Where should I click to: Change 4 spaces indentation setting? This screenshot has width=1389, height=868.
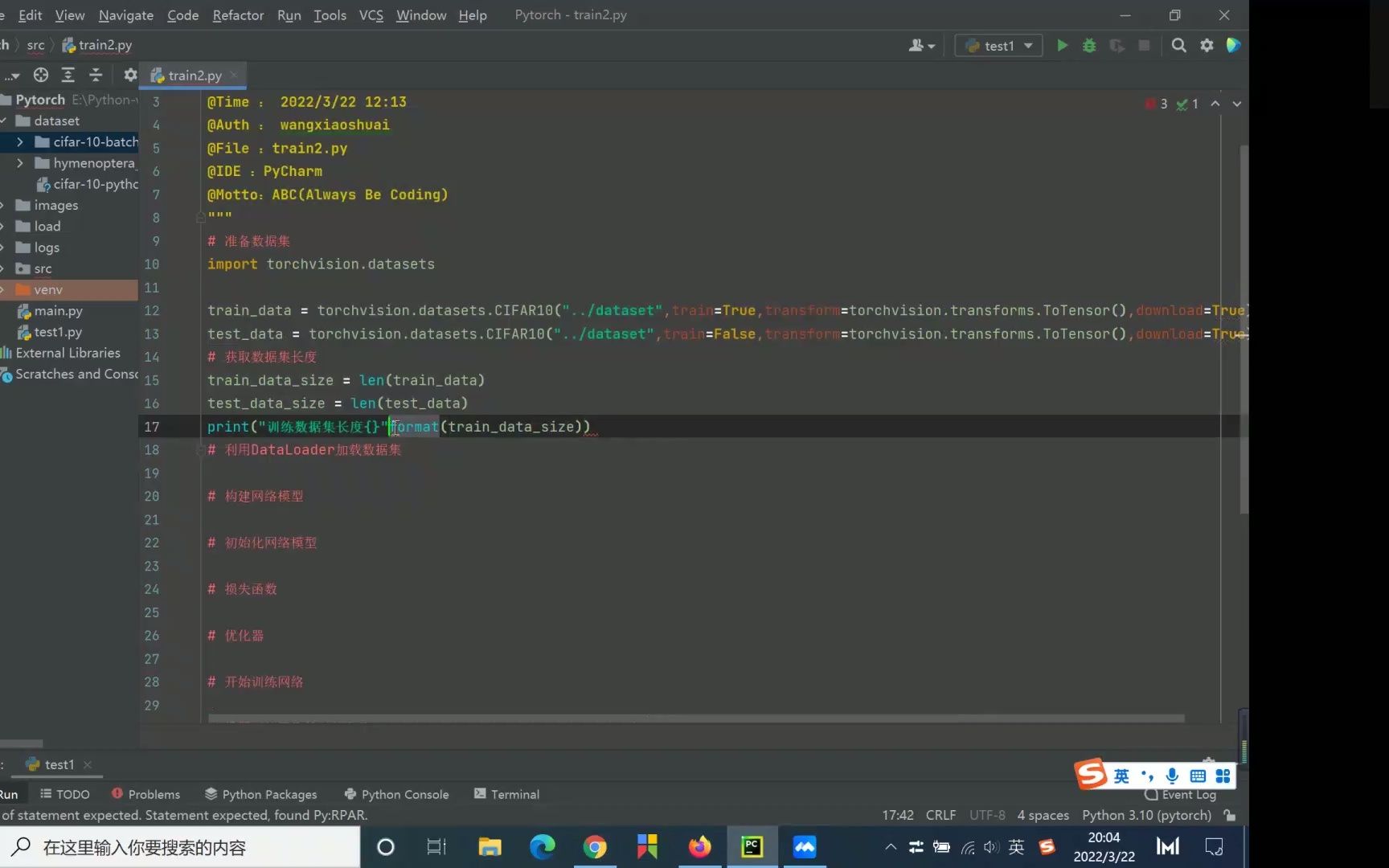1043,815
